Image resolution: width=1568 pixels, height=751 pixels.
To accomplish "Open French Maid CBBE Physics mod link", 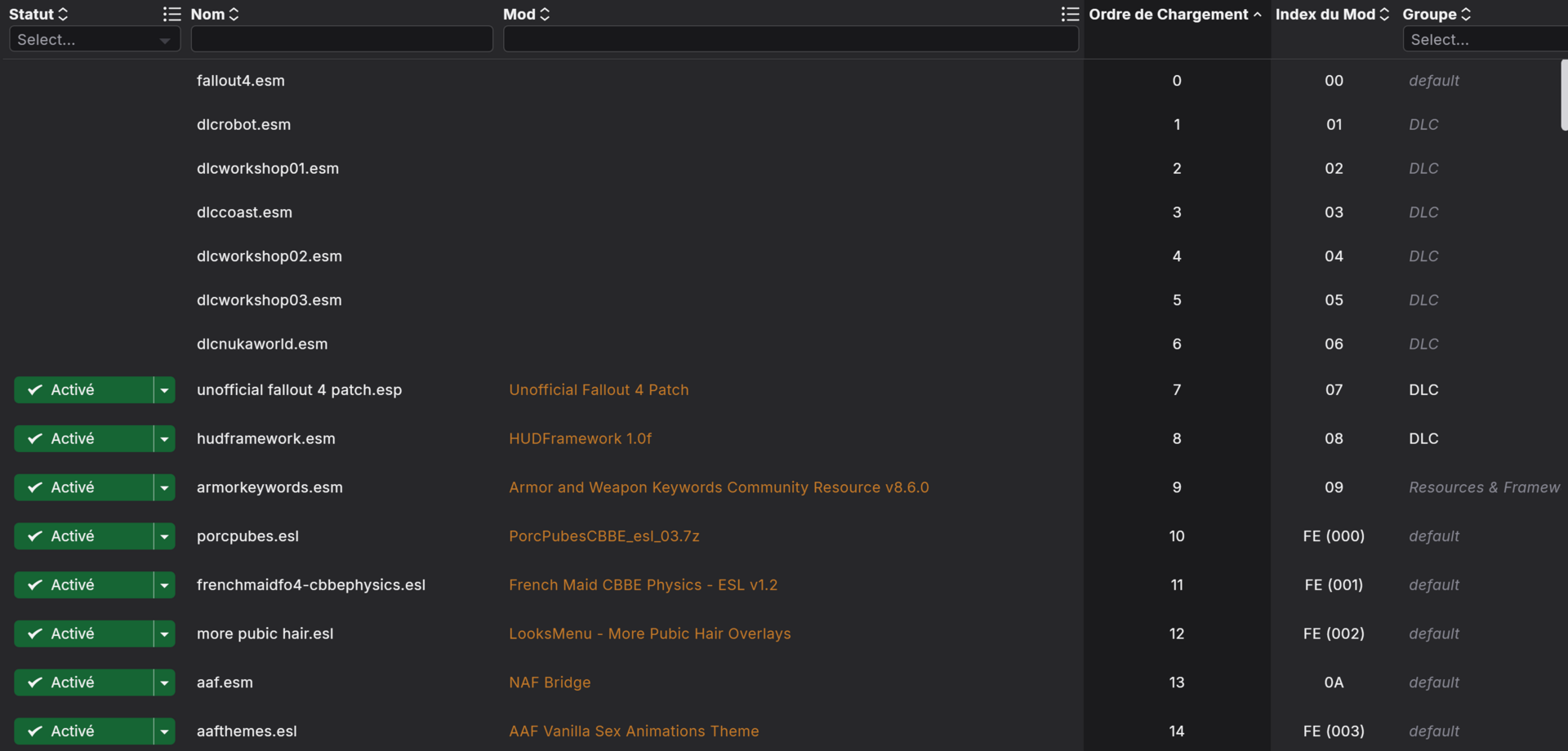I will [x=643, y=585].
